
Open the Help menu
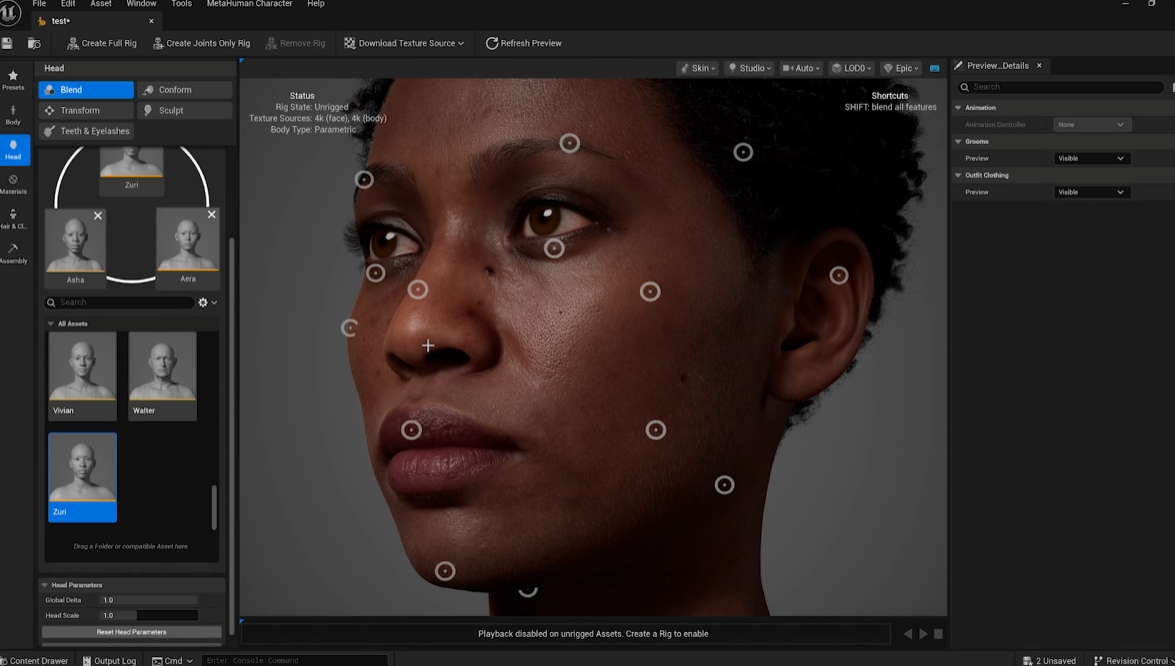tap(315, 4)
